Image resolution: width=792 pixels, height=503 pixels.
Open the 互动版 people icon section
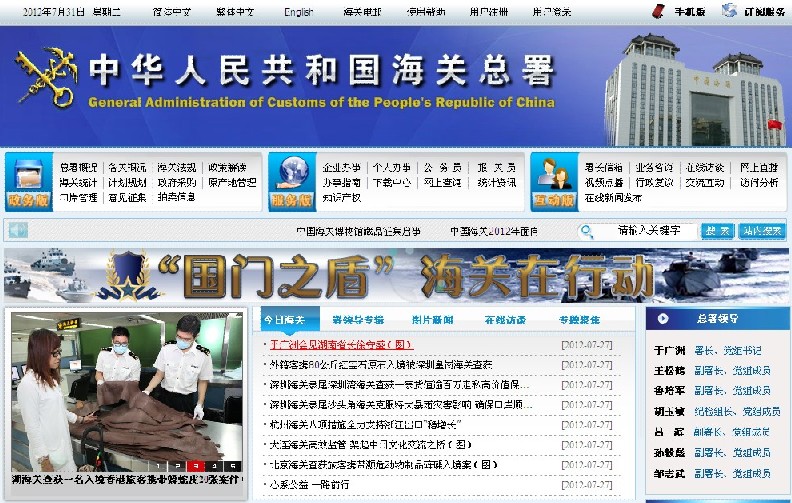(x=554, y=182)
